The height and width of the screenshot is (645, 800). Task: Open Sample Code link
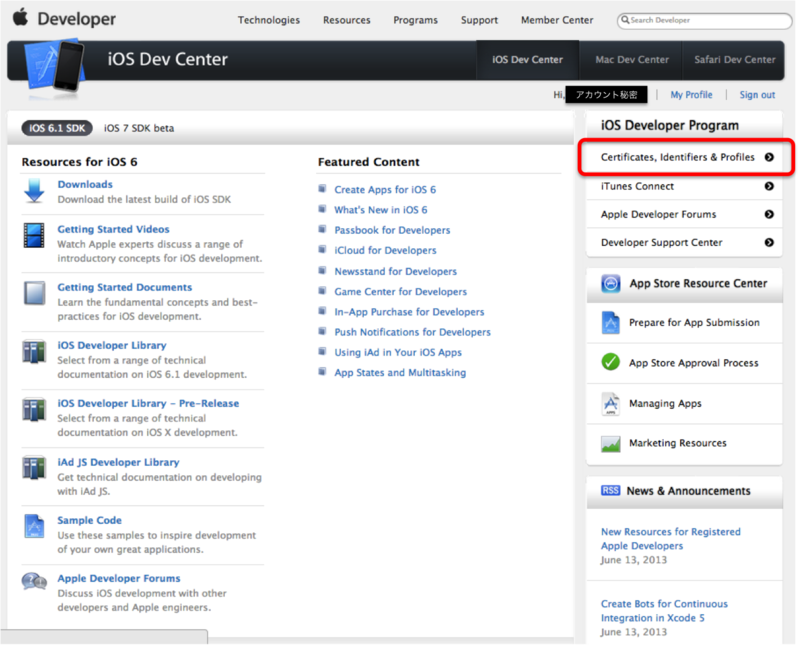(x=89, y=520)
